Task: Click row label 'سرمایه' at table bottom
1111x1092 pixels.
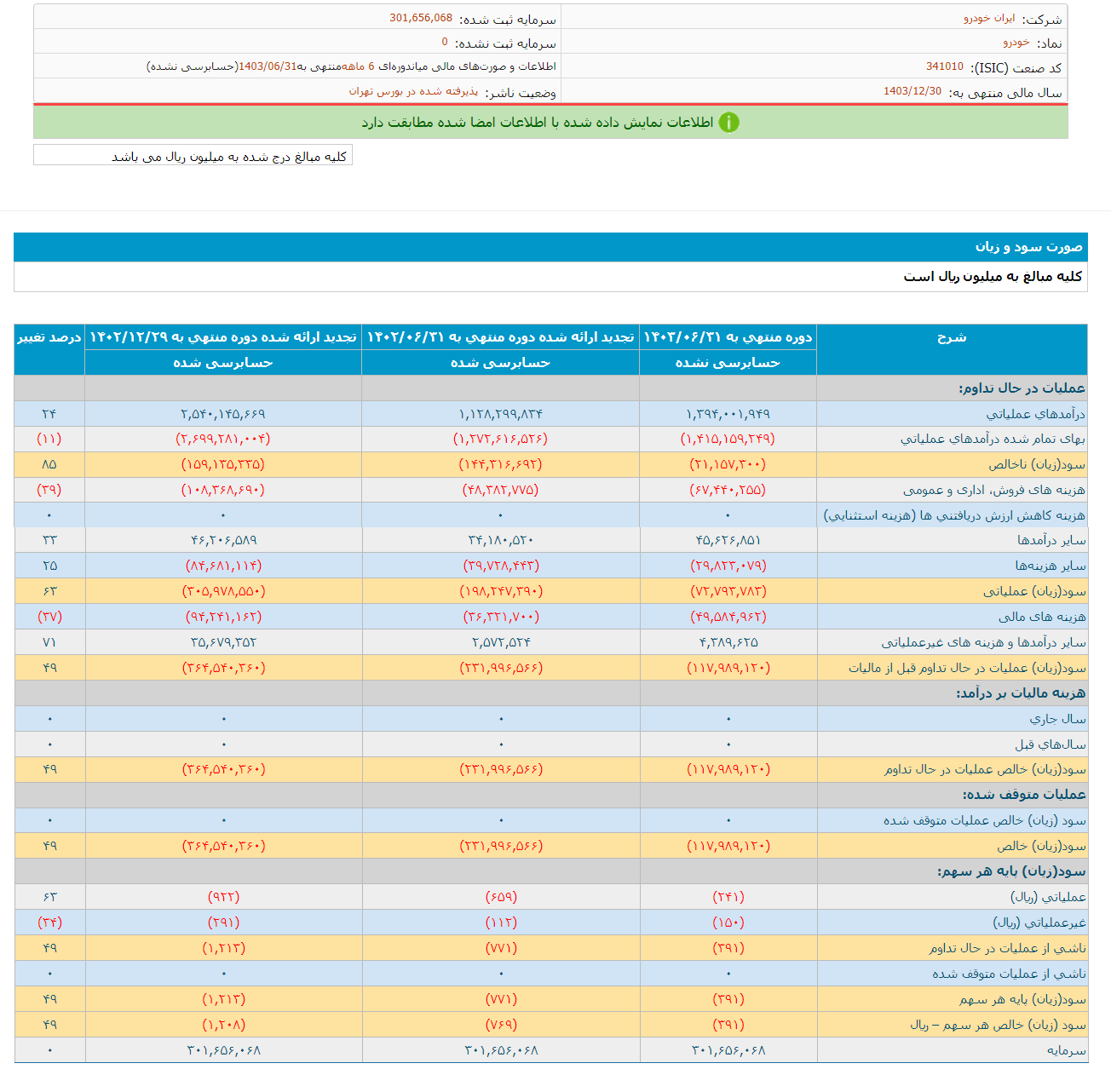Action: [1067, 1050]
